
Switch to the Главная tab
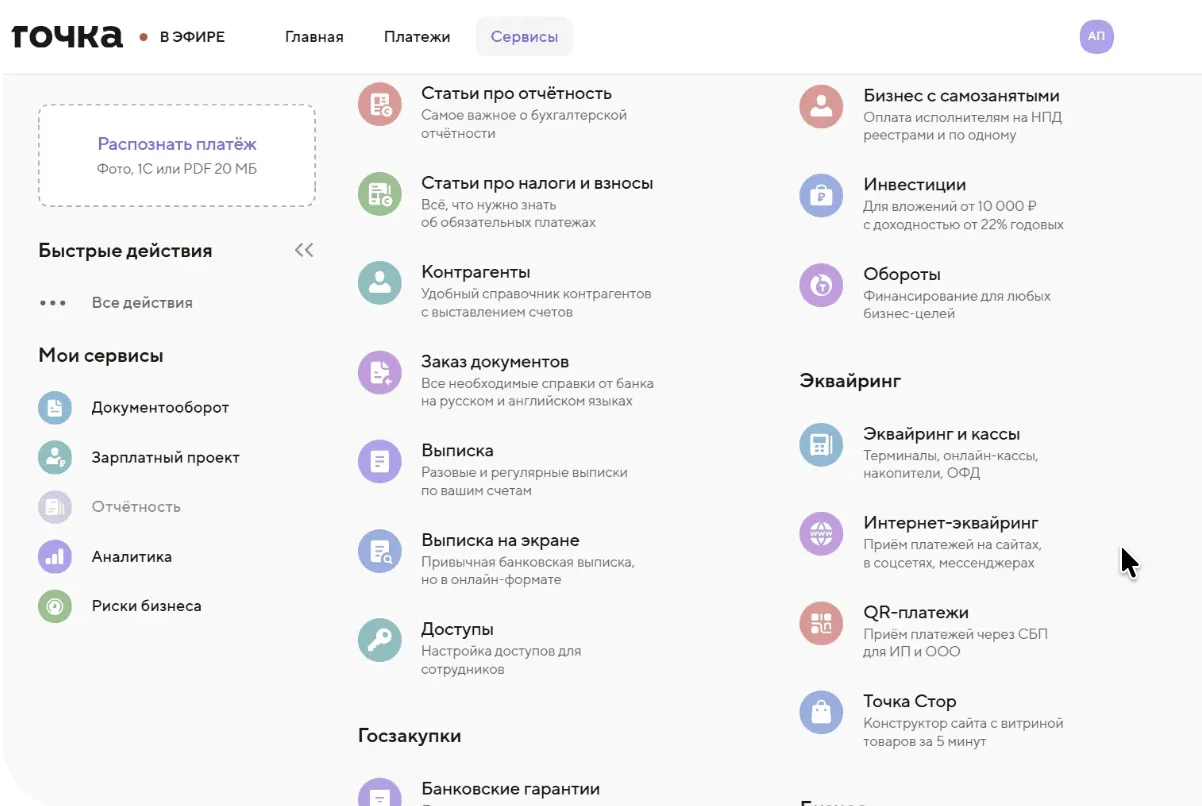click(314, 37)
